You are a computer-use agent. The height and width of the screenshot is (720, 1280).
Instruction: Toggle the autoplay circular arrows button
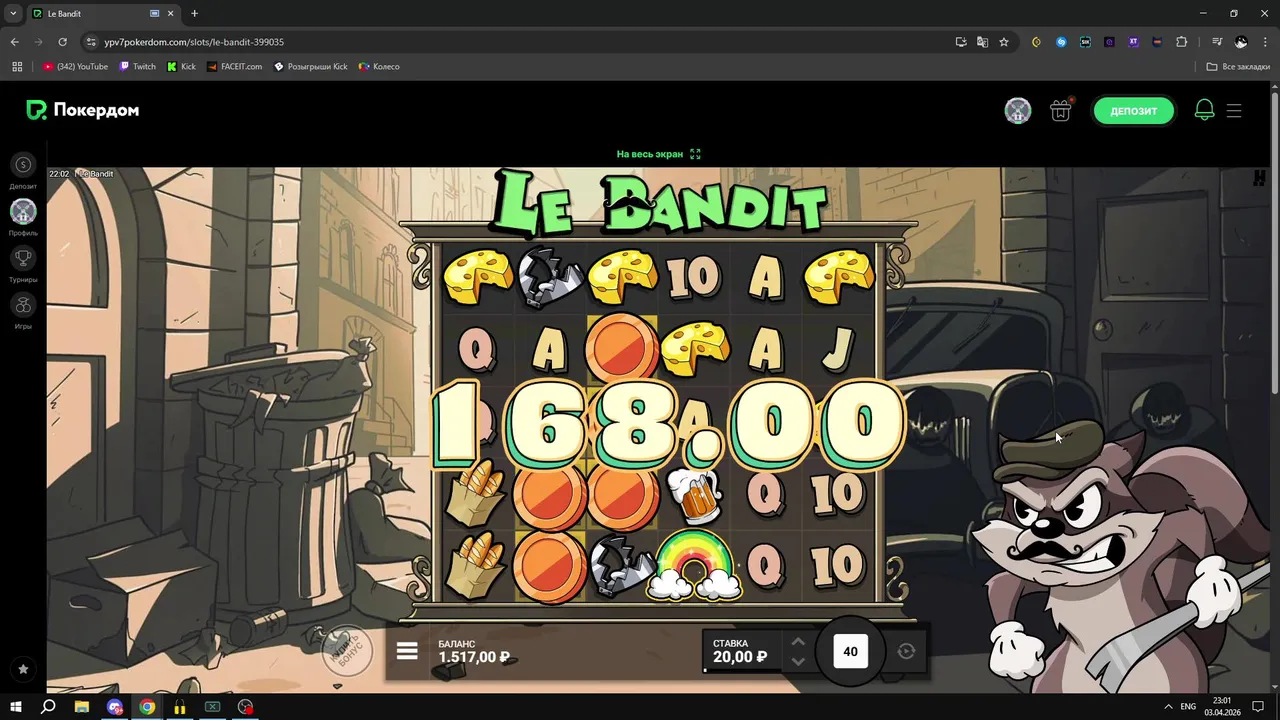pos(907,651)
